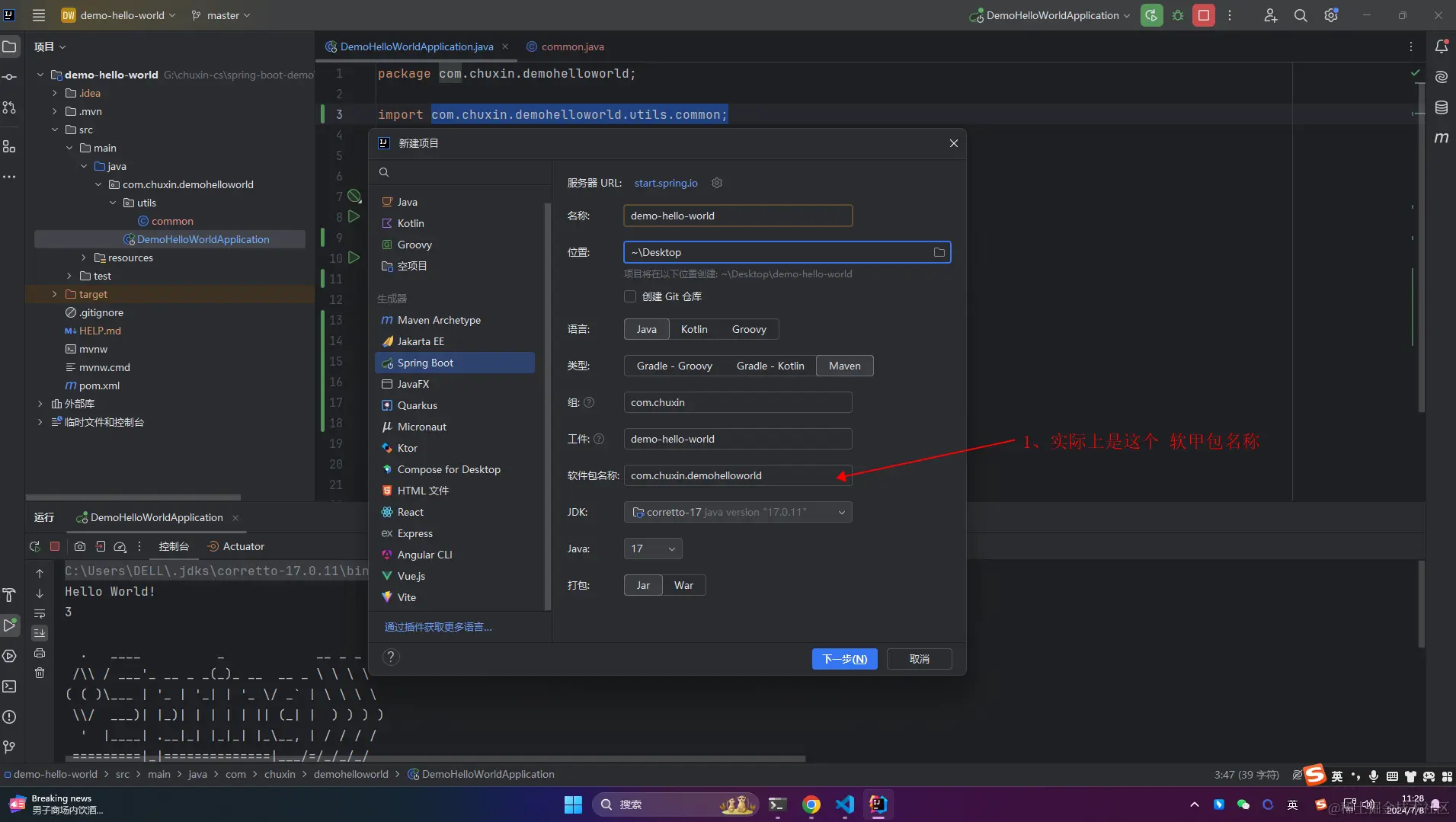This screenshot has height=822, width=1456.
Task: Click the Debug bug icon in toolbar
Action: click(1178, 15)
